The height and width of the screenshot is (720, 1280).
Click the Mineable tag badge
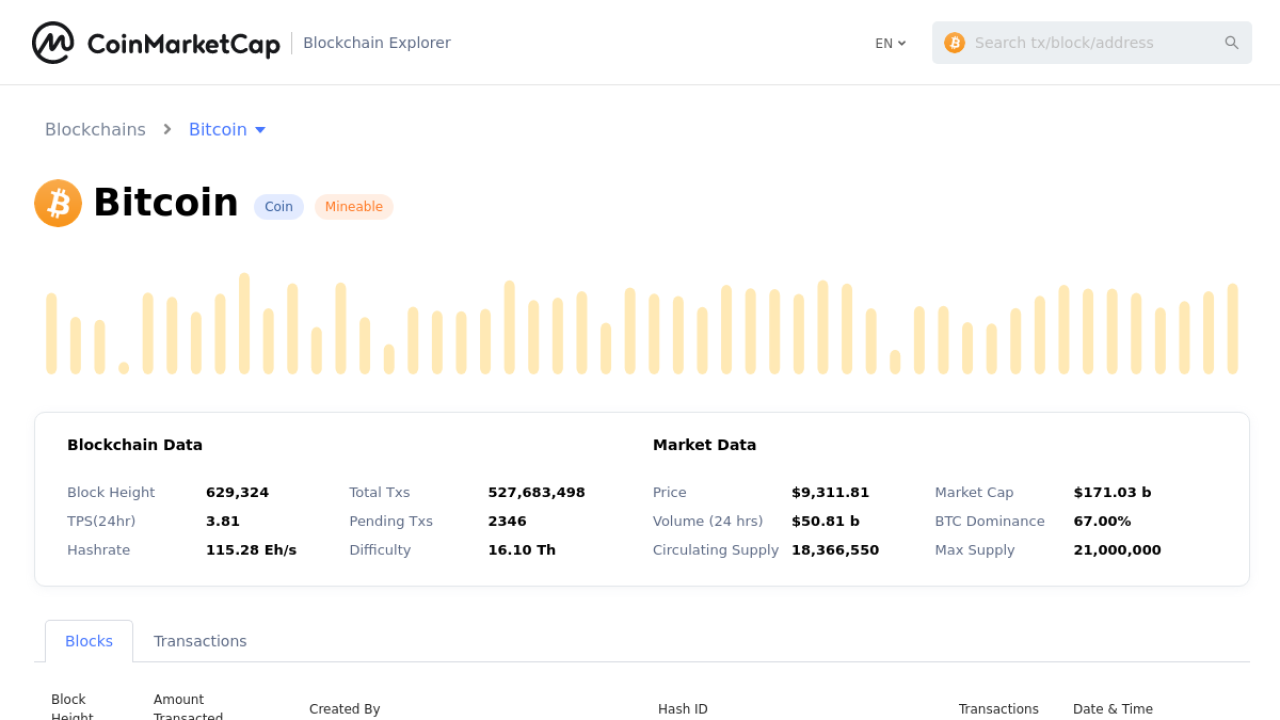354,207
